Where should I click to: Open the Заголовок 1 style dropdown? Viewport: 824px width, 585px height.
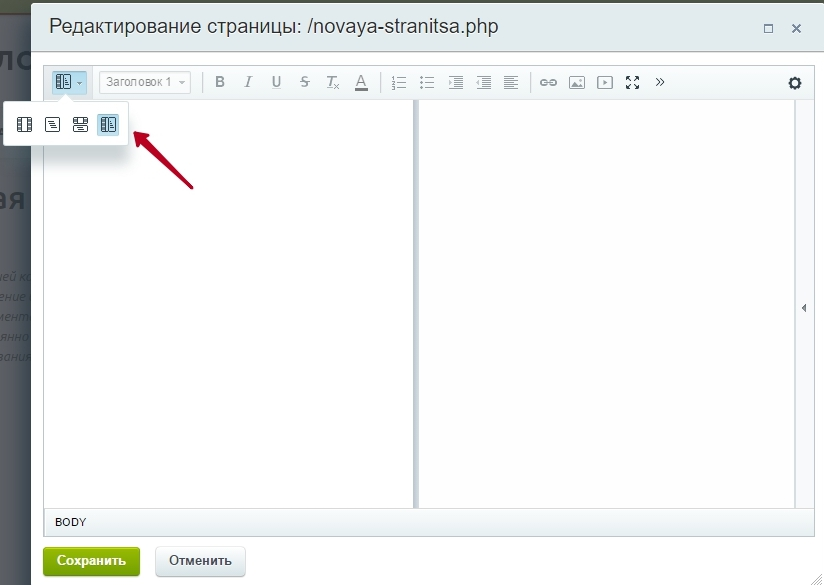[x=145, y=83]
